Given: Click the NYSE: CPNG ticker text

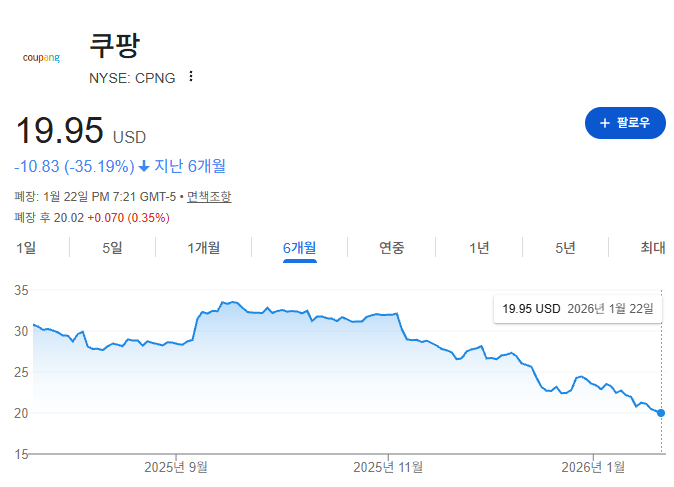Looking at the screenshot, I should click(x=132, y=77).
